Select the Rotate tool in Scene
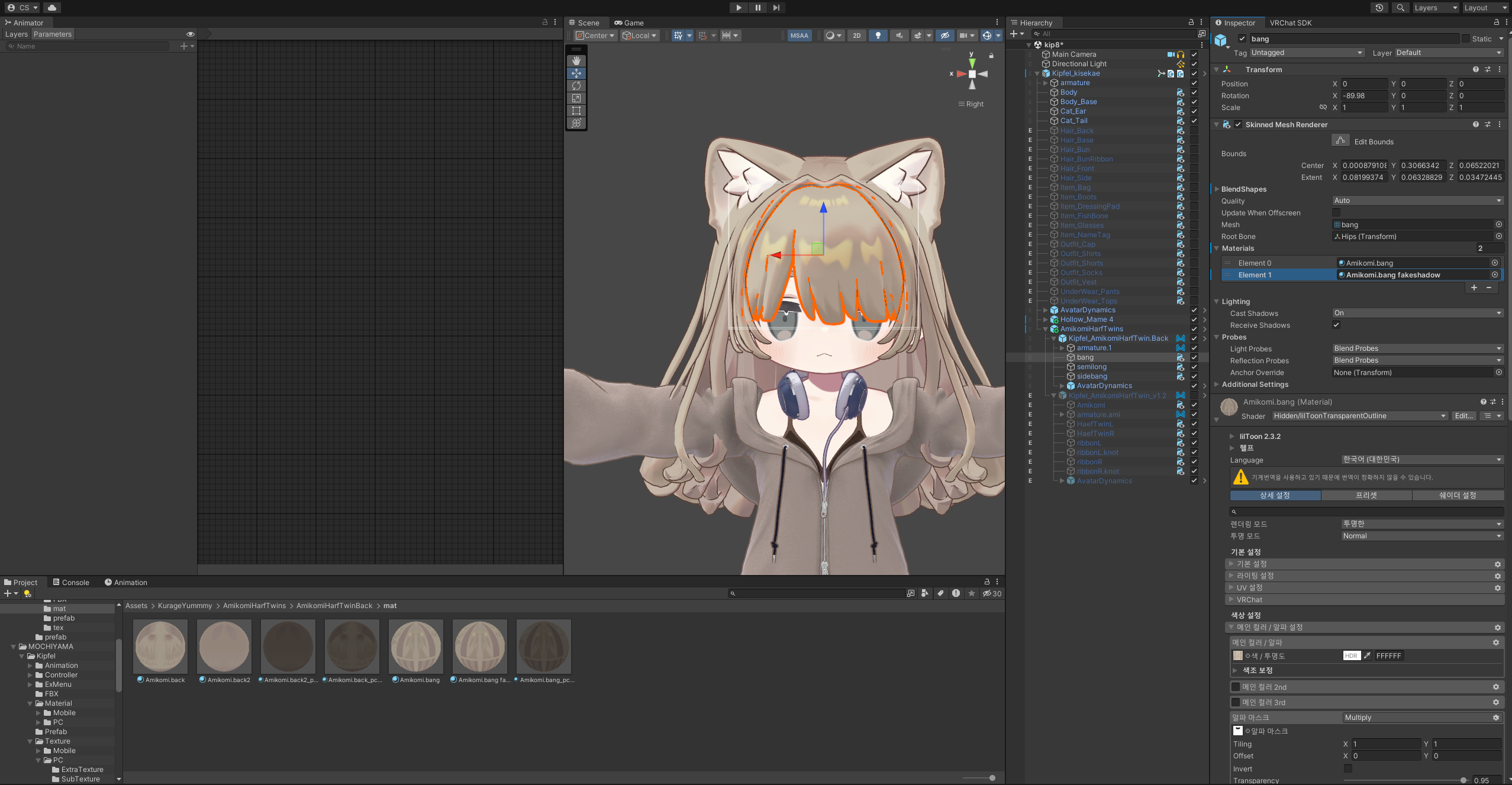 (x=576, y=86)
